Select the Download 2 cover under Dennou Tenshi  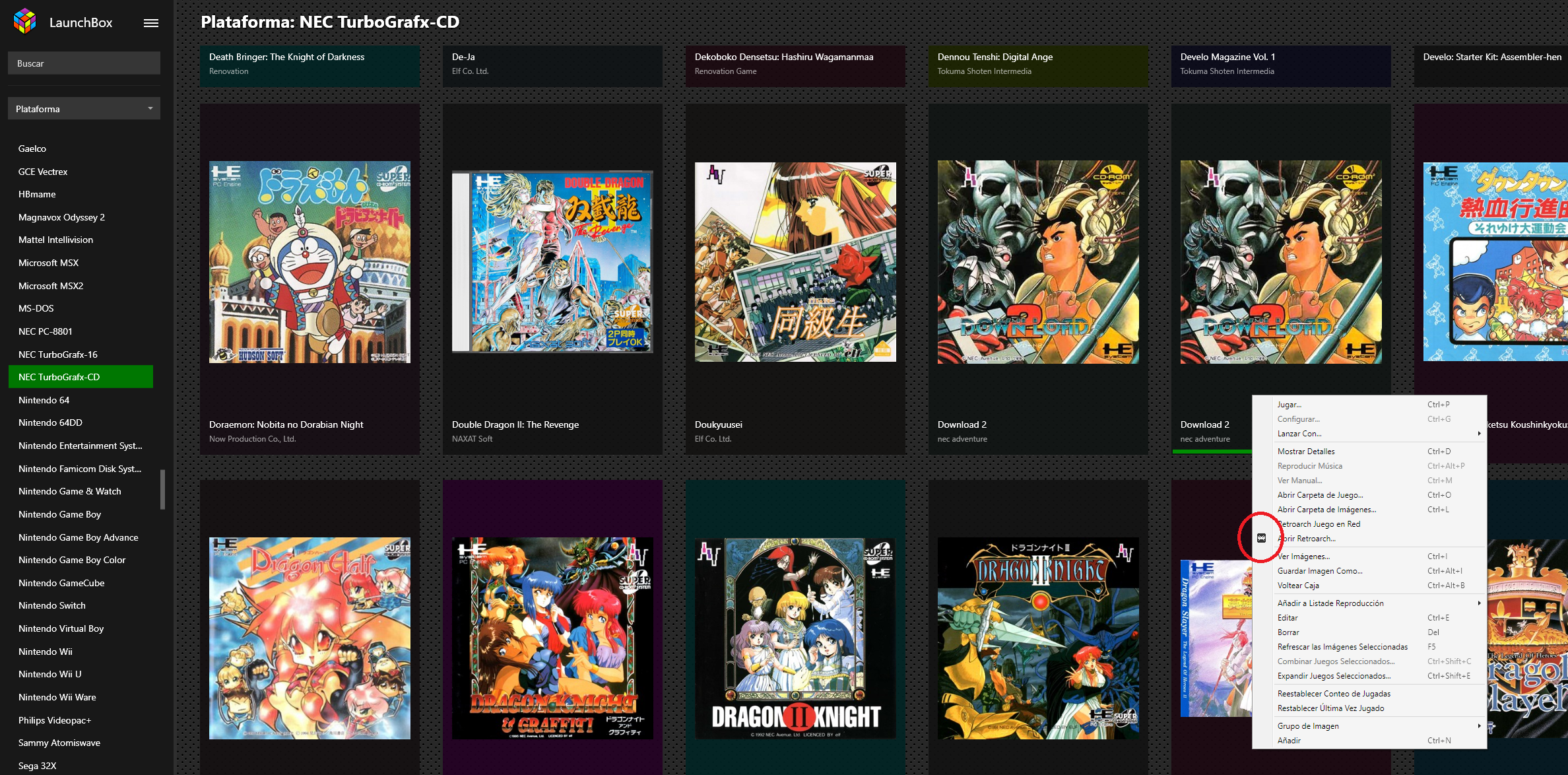1038,262
